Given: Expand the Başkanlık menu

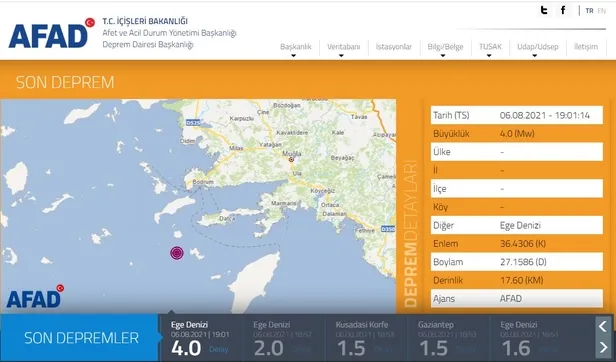Looking at the screenshot, I should 295,47.
